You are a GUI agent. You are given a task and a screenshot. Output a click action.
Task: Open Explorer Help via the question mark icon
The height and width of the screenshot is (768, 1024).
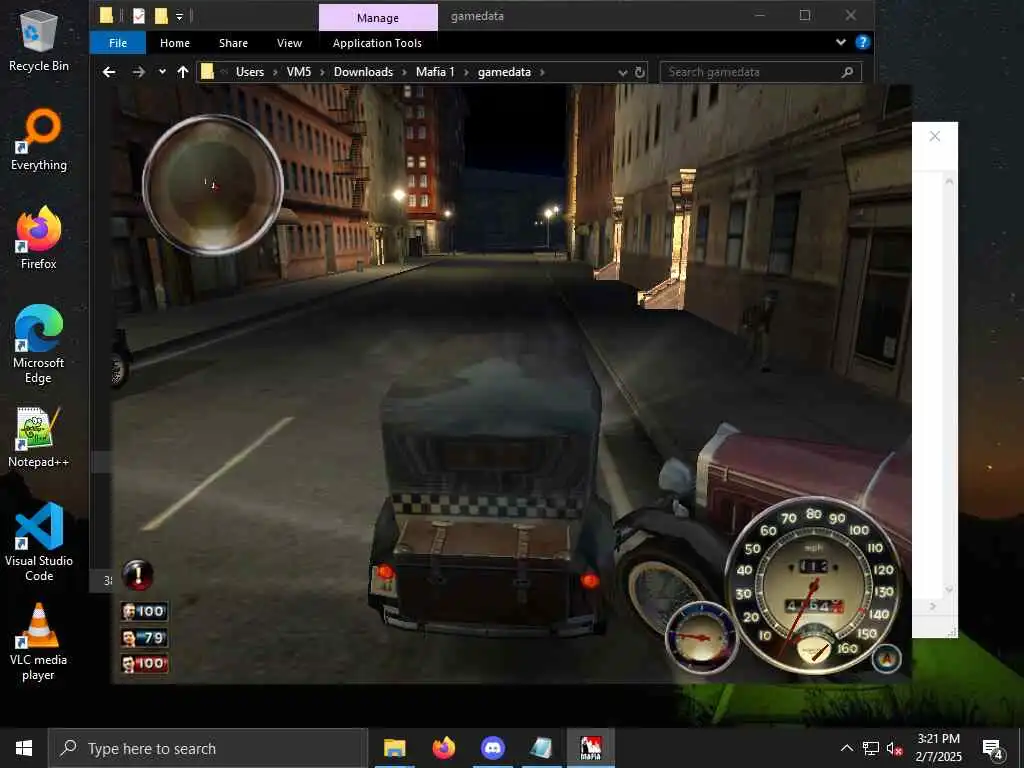[x=862, y=42]
